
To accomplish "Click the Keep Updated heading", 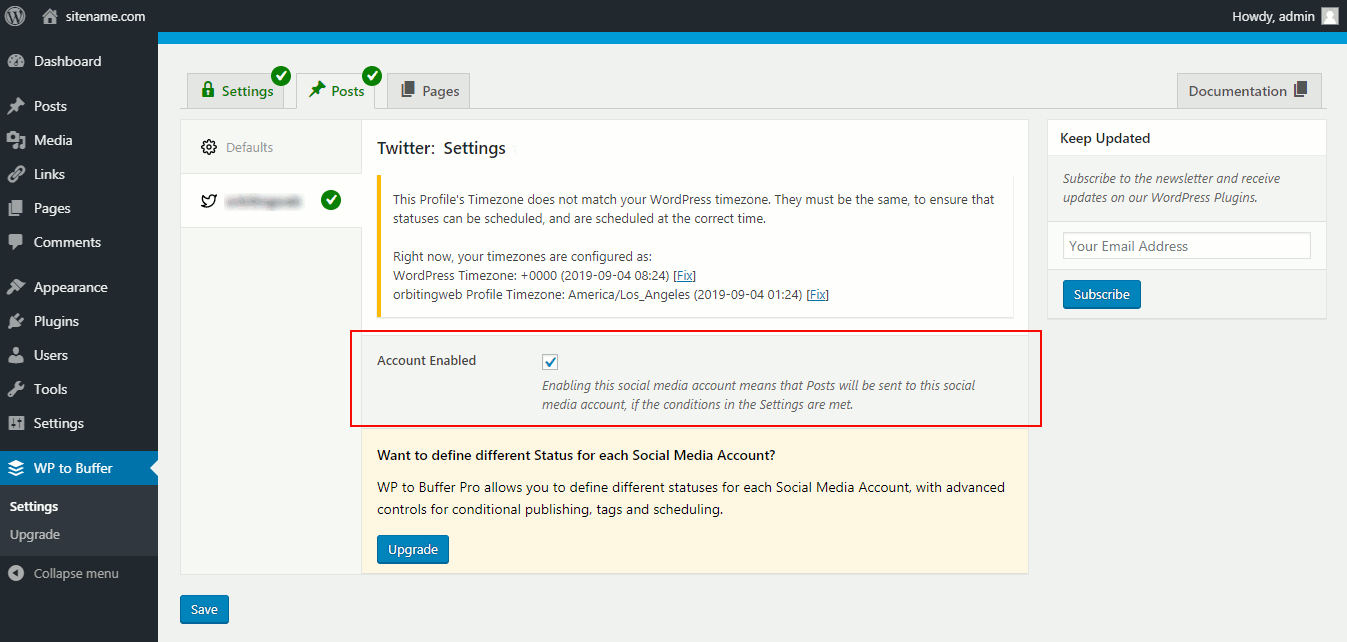I will tap(1105, 138).
